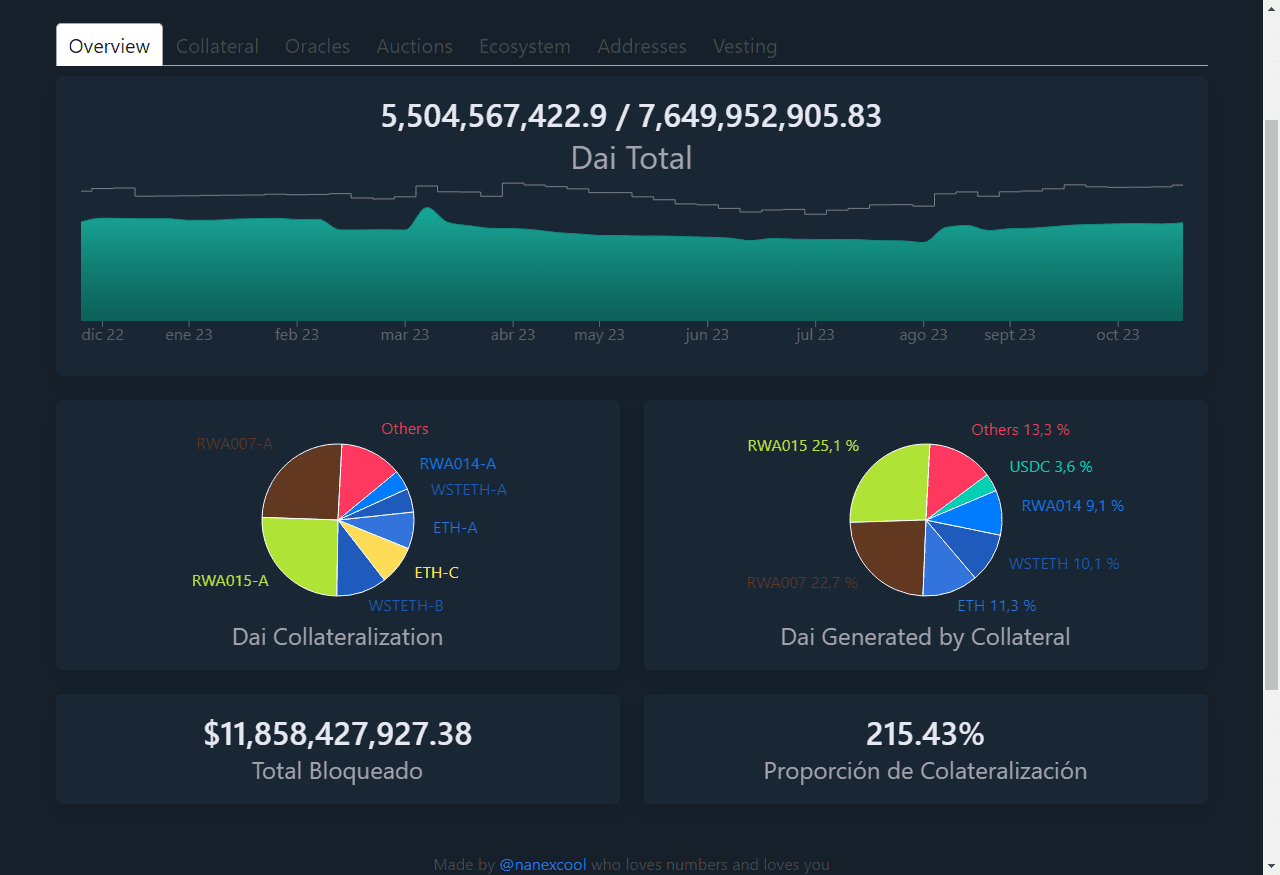The width and height of the screenshot is (1280, 875).
Task: Click the 'RWA015 25,1 %' label
Action: click(803, 446)
